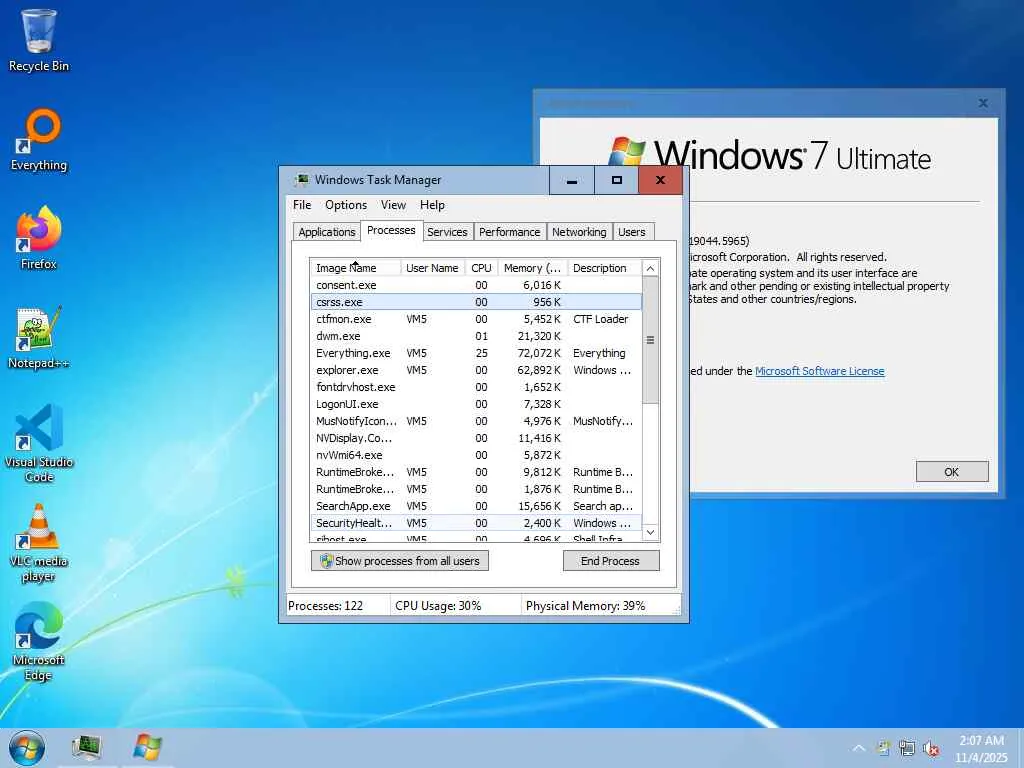This screenshot has height=768, width=1024.
Task: Select the SearchApp.exe process
Action: (476, 505)
